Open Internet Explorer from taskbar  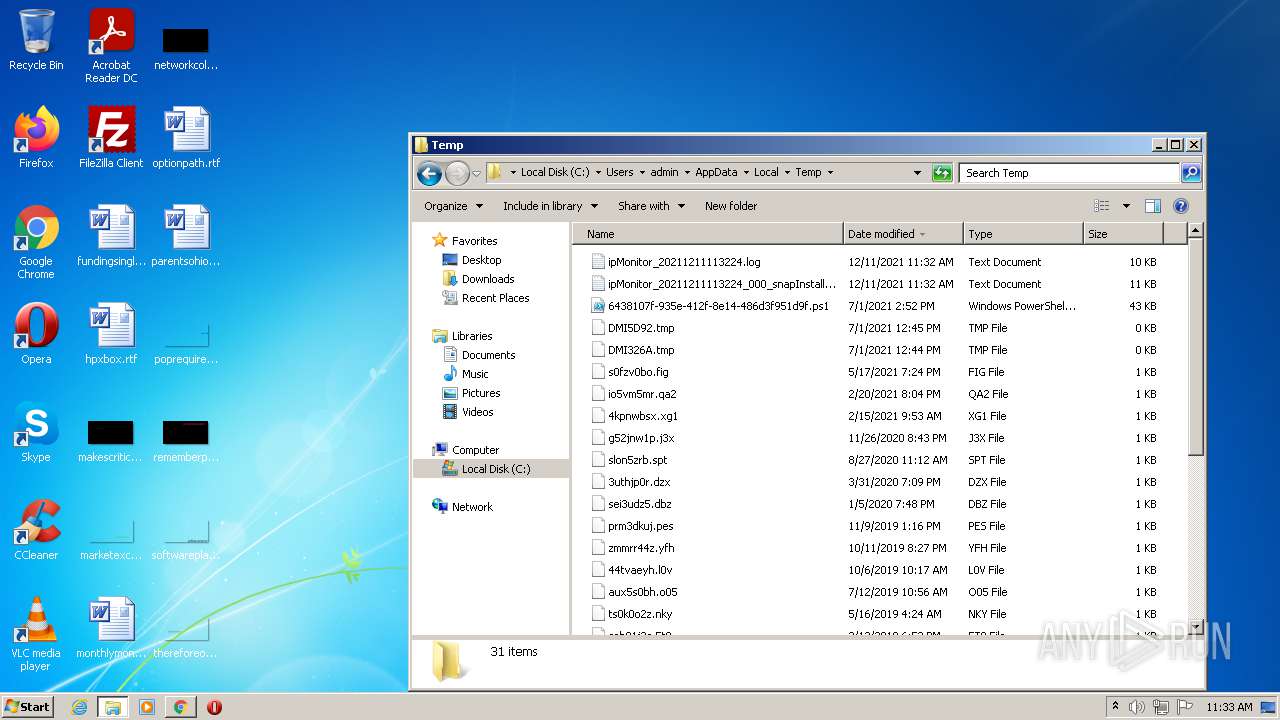[x=80, y=707]
